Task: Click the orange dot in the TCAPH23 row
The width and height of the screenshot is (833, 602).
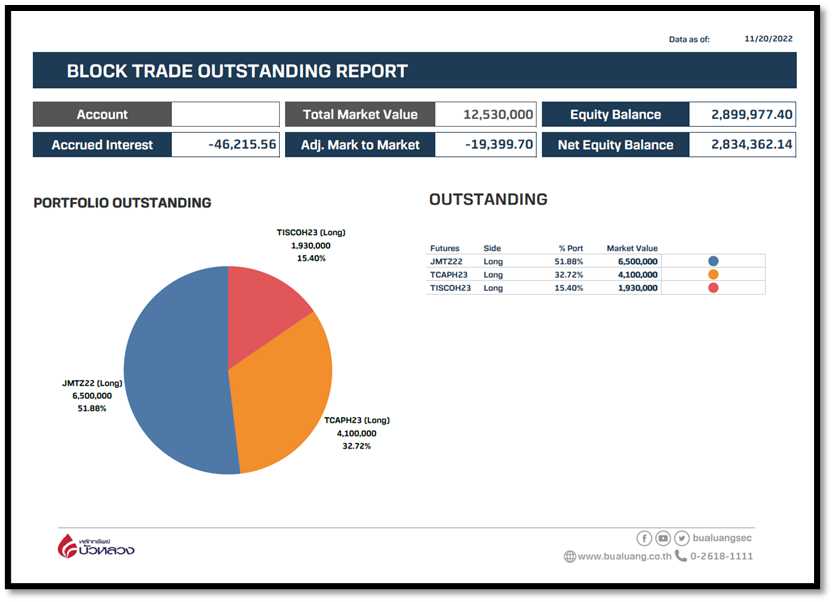Action: (713, 274)
